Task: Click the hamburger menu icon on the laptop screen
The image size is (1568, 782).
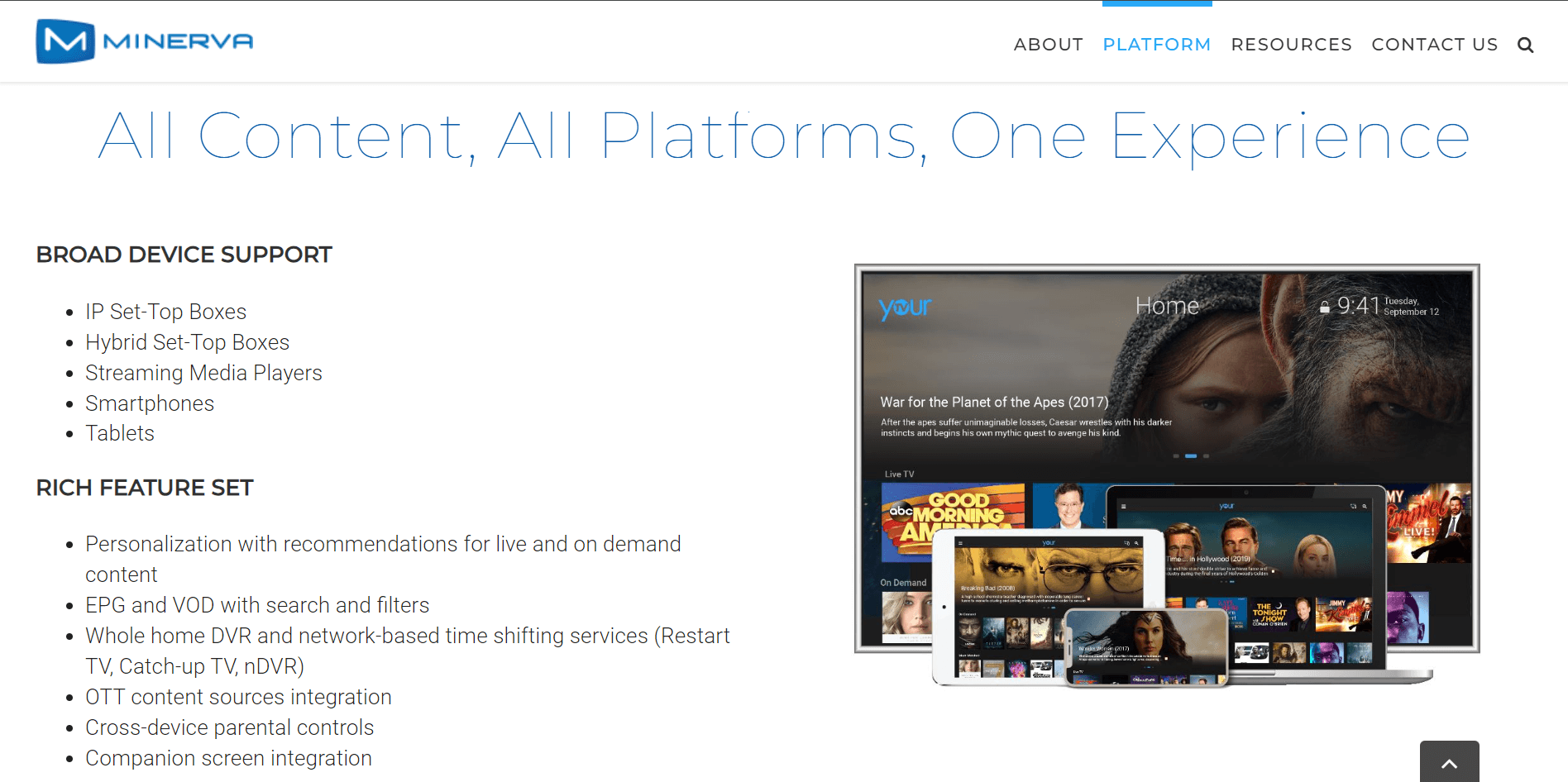Action: tap(1123, 506)
